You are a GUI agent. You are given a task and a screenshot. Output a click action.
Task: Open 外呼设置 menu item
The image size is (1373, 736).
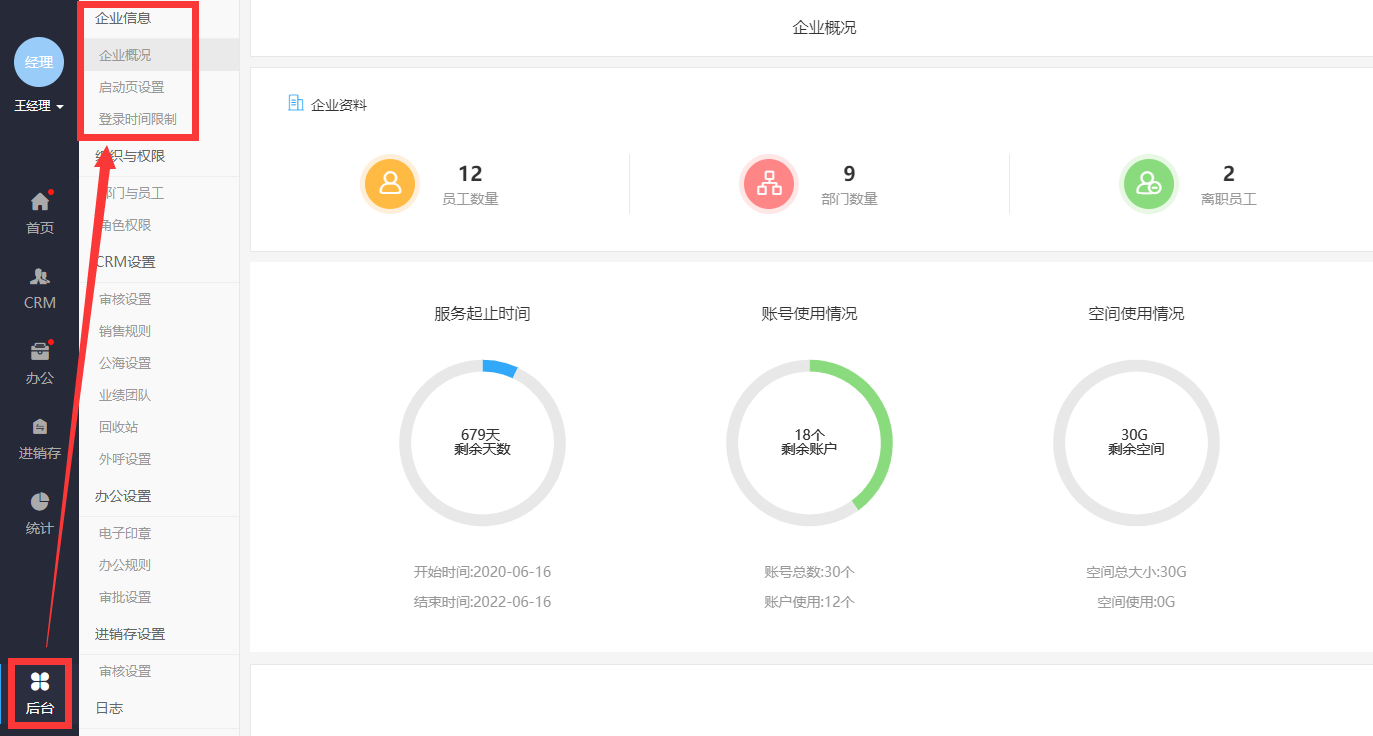(x=125, y=459)
